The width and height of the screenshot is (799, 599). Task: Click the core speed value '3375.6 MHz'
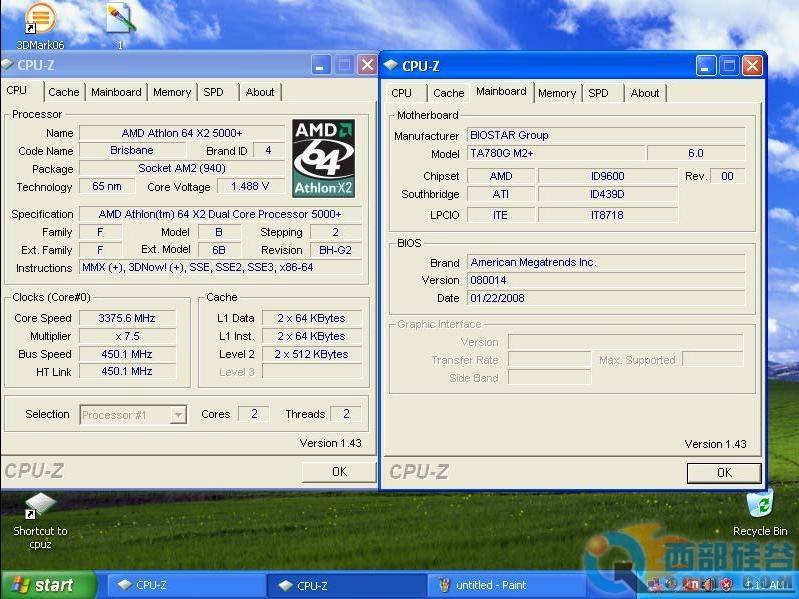(127, 318)
